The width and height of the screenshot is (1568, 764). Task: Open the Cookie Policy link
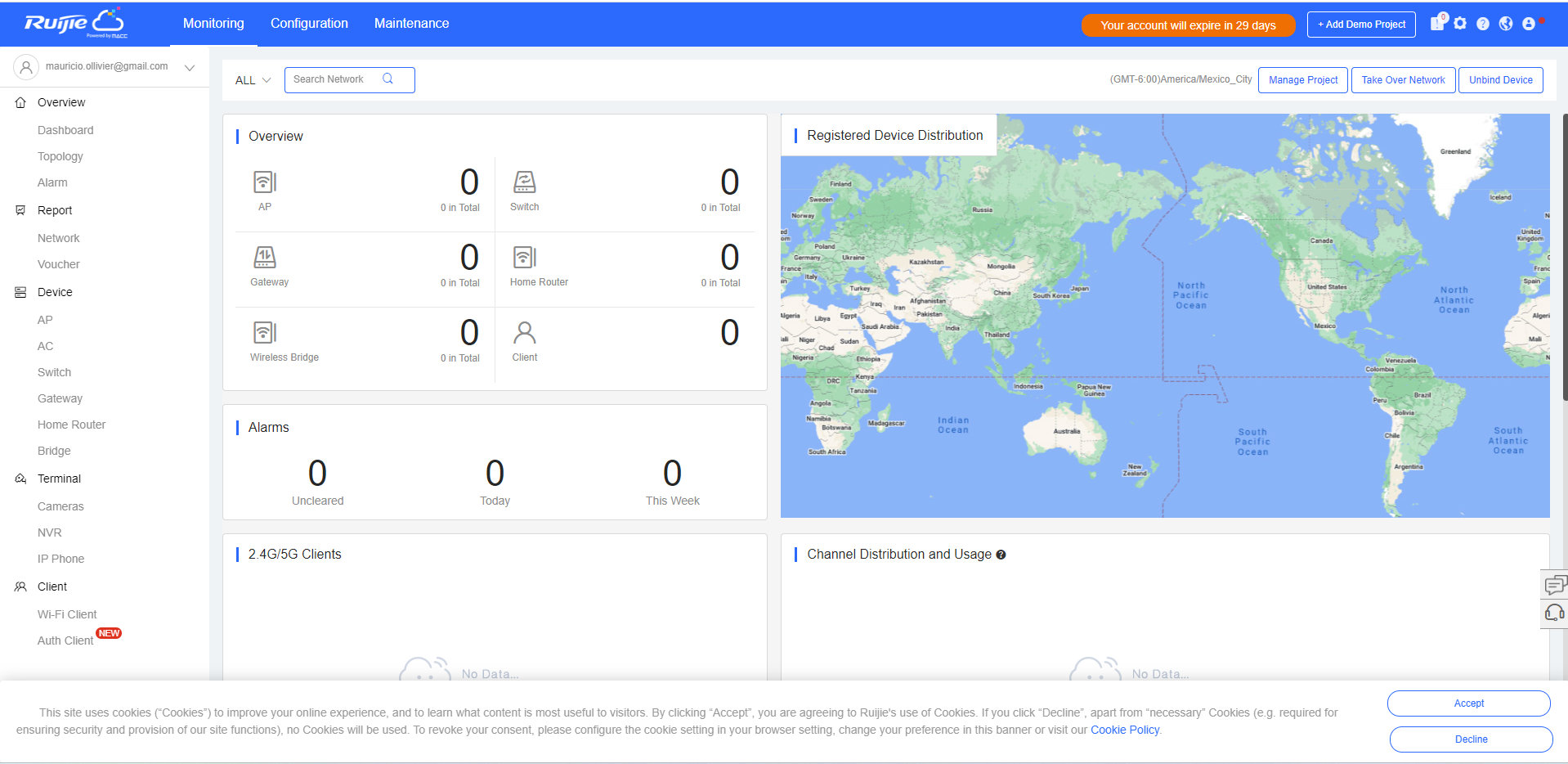(x=1125, y=730)
